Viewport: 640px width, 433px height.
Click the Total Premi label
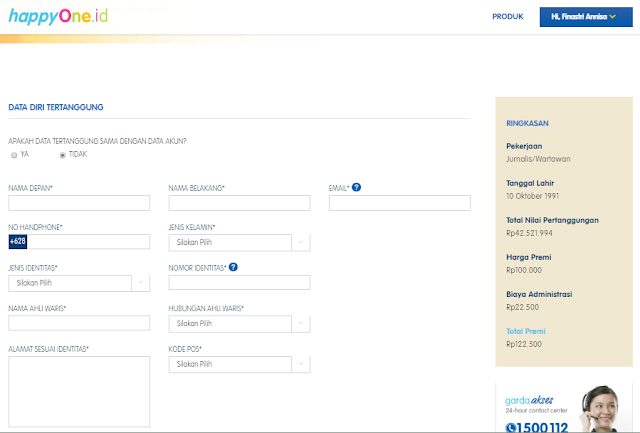coord(526,331)
